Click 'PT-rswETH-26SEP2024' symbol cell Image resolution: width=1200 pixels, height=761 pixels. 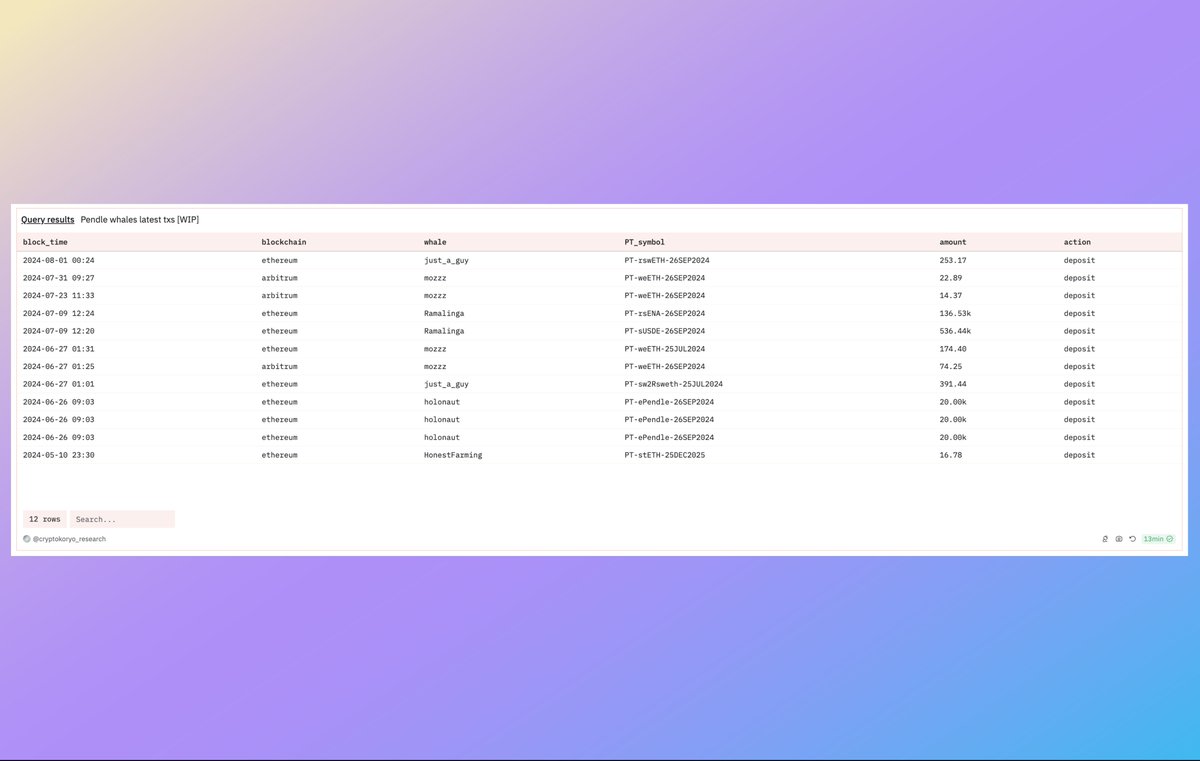click(x=669, y=260)
